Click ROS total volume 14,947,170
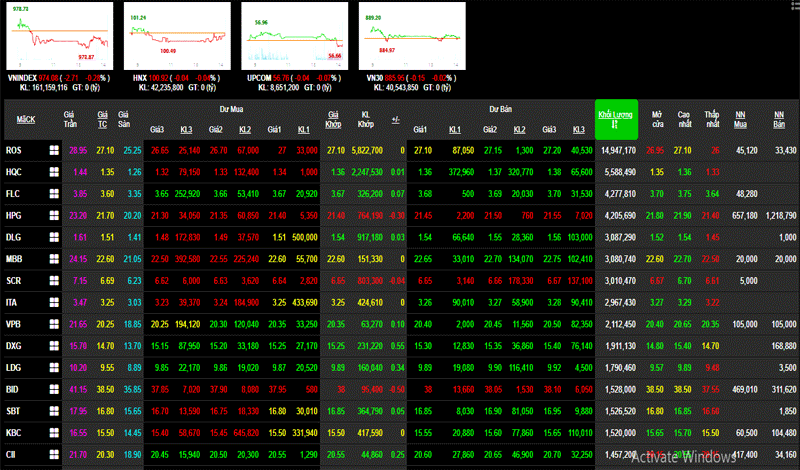The height and width of the screenshot is (470, 800). click(617, 150)
